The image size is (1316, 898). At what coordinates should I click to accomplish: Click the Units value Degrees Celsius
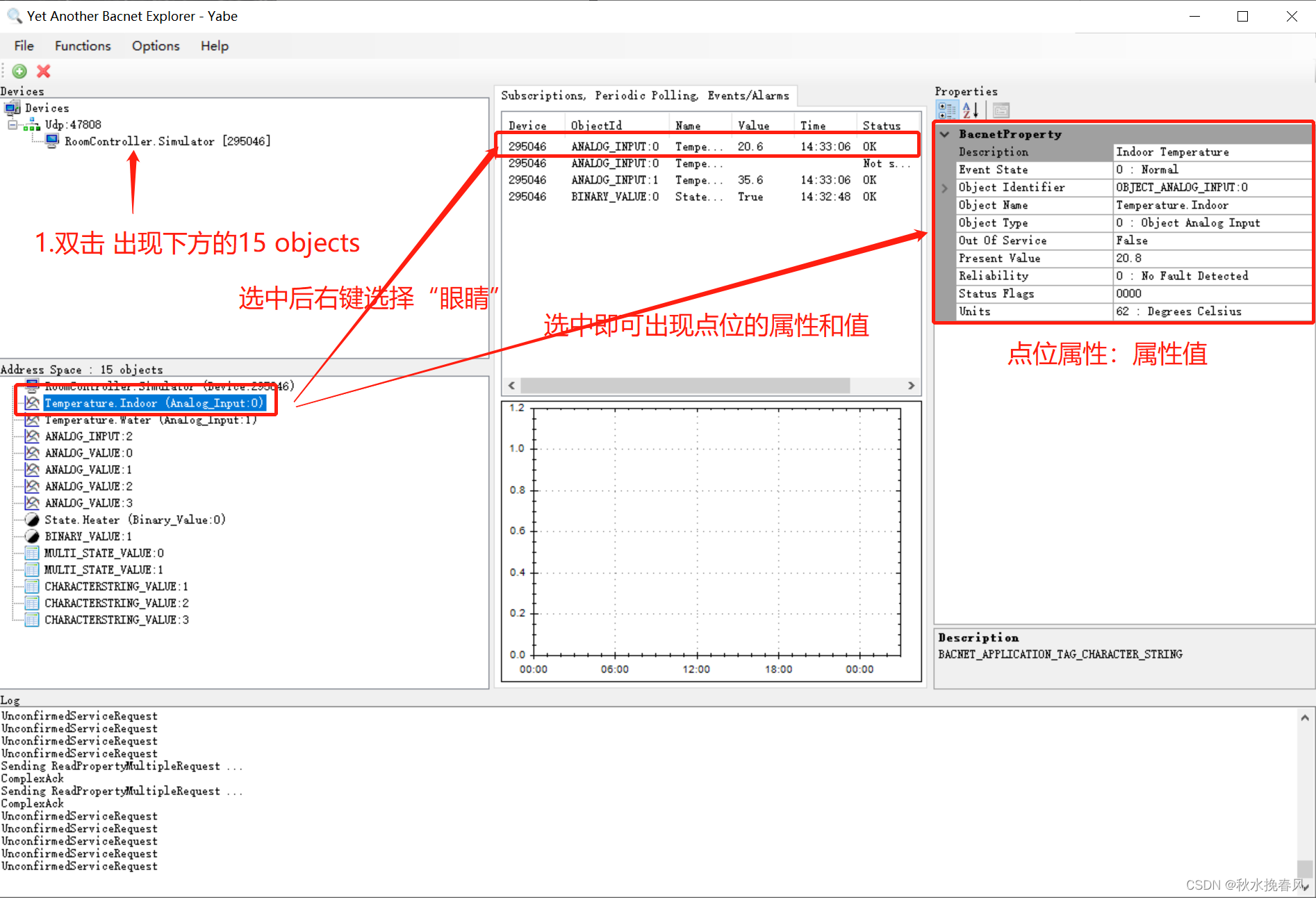pyautogui.click(x=1212, y=311)
